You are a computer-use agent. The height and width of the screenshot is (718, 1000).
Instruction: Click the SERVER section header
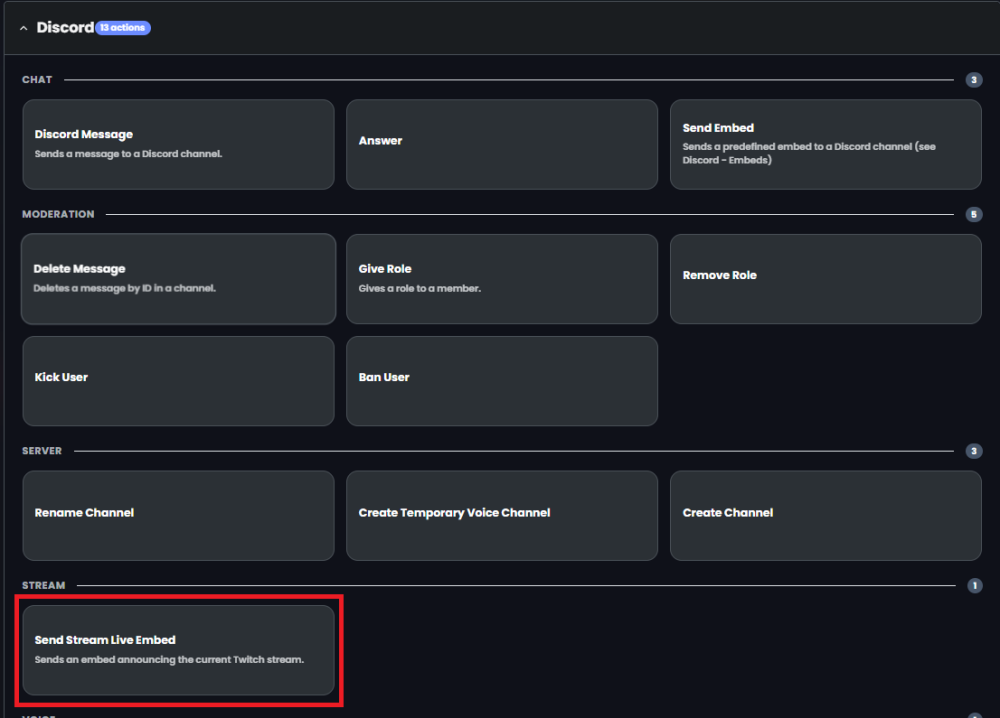[42, 451]
